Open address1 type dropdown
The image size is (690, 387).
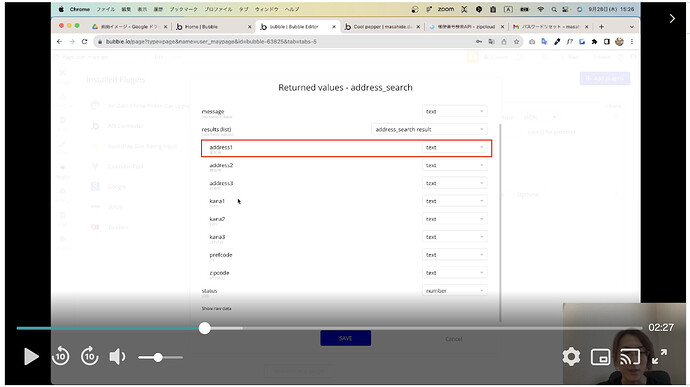click(x=454, y=147)
